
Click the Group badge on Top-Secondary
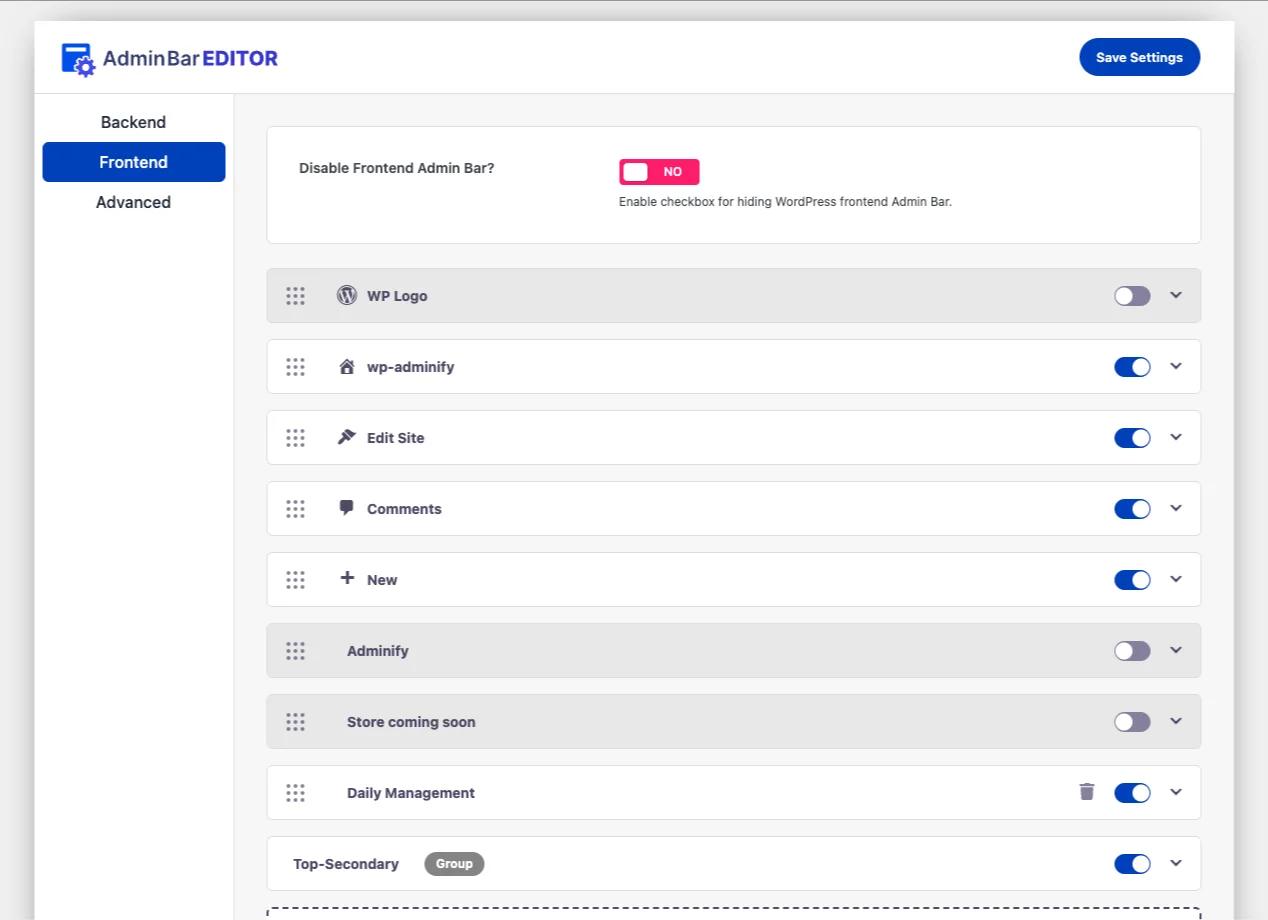(x=454, y=864)
